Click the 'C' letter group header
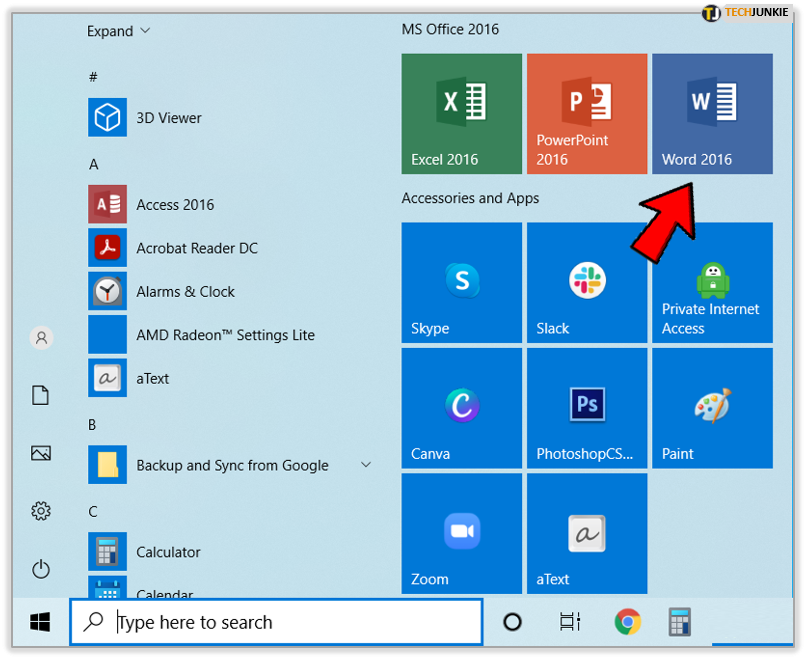This screenshot has width=806, height=659. (x=93, y=511)
